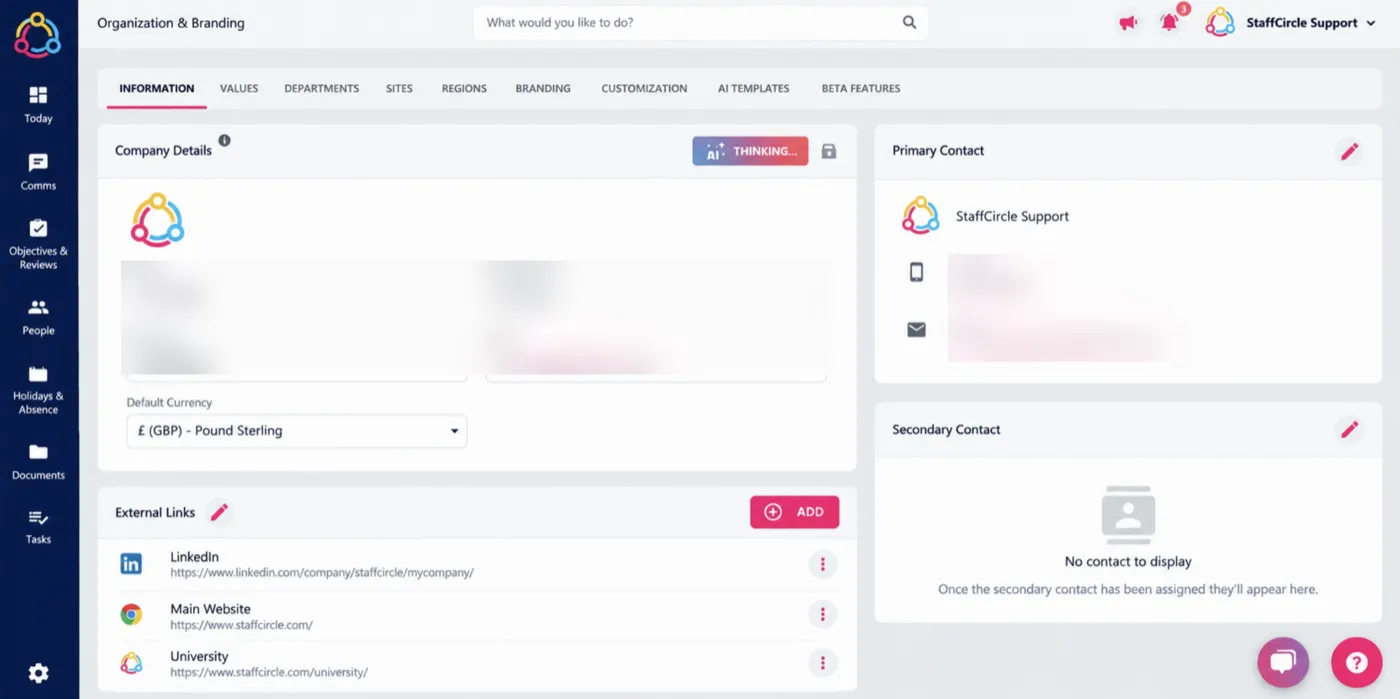Switch to the Regions tab

[x=464, y=88]
